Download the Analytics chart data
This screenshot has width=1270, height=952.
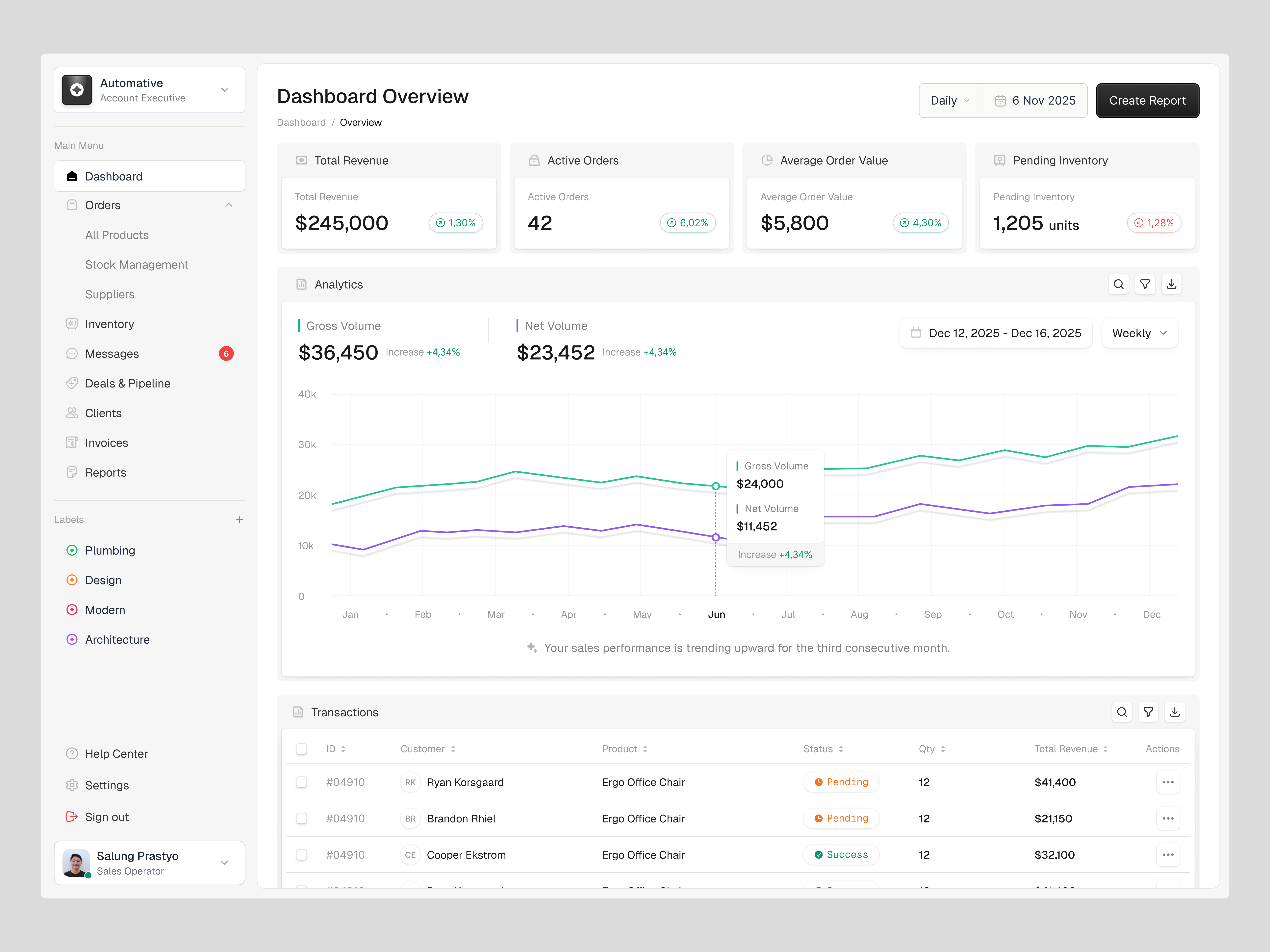(1171, 284)
